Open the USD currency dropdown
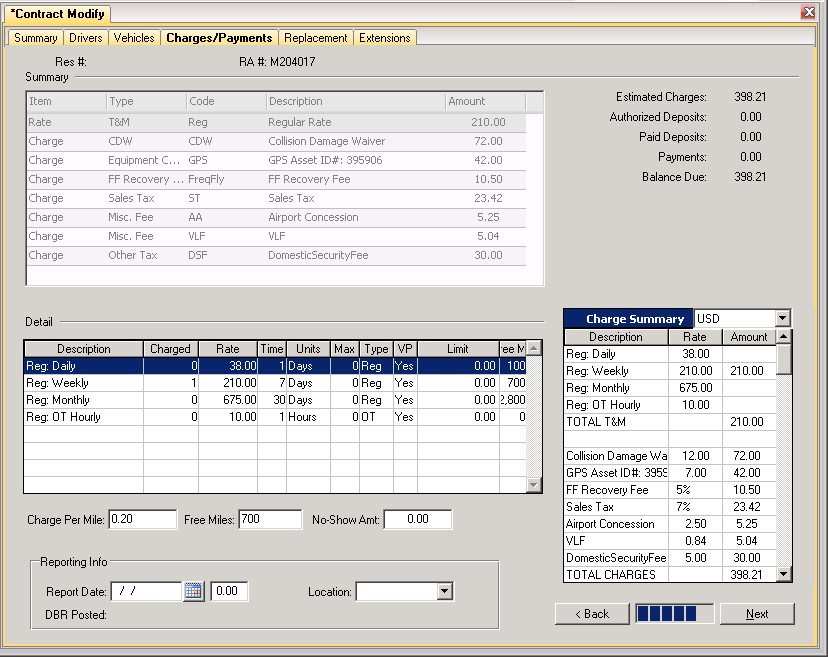 tap(783, 318)
